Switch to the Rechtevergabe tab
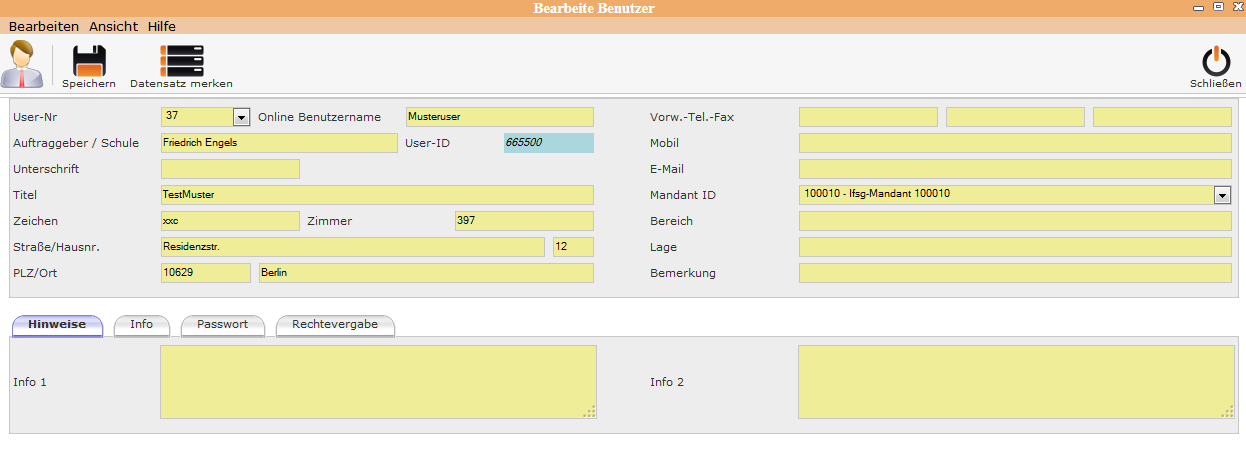1246x450 pixels. tap(335, 325)
